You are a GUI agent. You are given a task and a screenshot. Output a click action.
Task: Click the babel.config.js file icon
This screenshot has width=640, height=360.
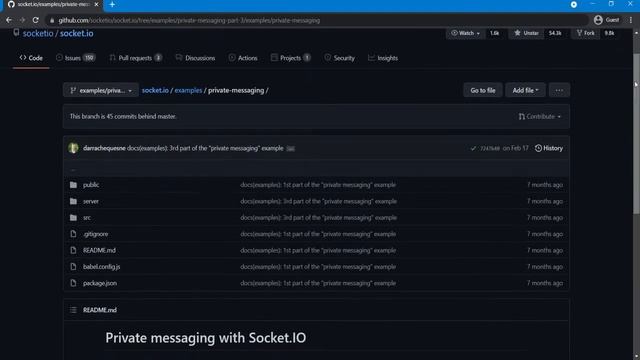(x=73, y=267)
